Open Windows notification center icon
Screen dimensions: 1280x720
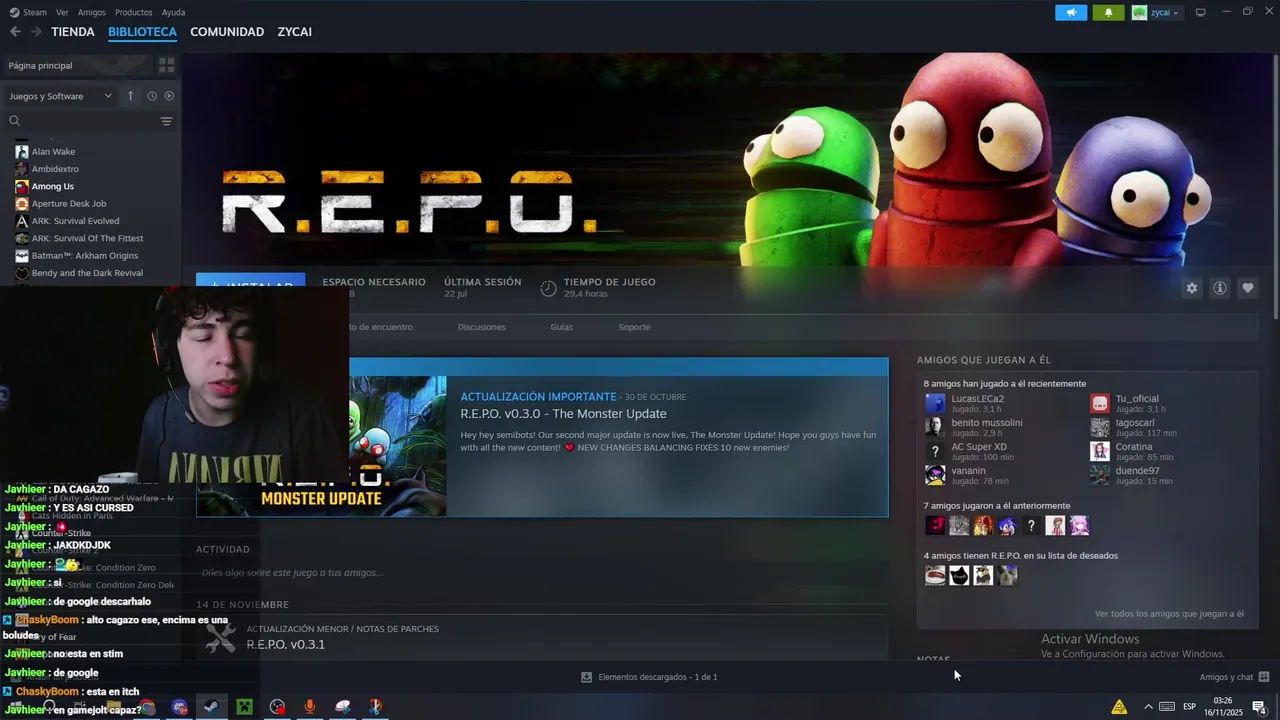pos(1259,707)
